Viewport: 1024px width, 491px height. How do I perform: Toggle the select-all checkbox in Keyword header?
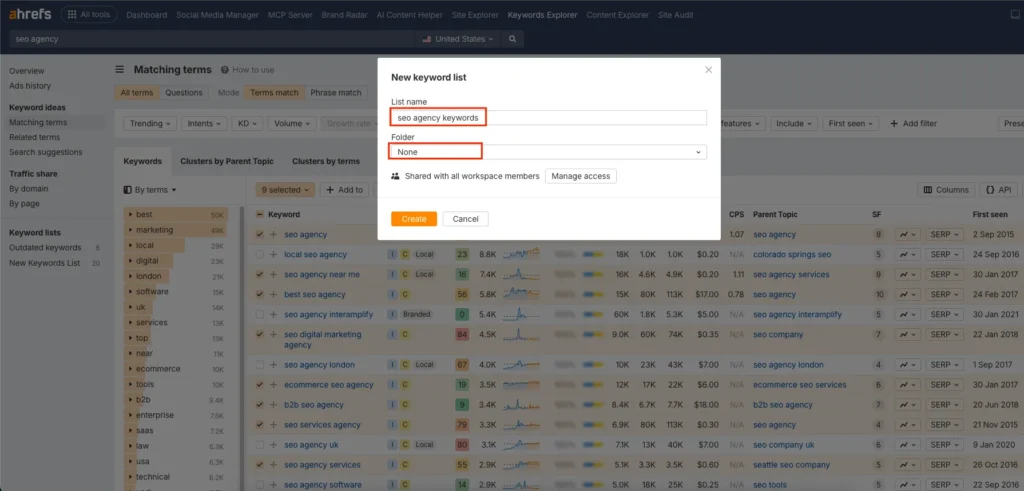pyautogui.click(x=260, y=214)
